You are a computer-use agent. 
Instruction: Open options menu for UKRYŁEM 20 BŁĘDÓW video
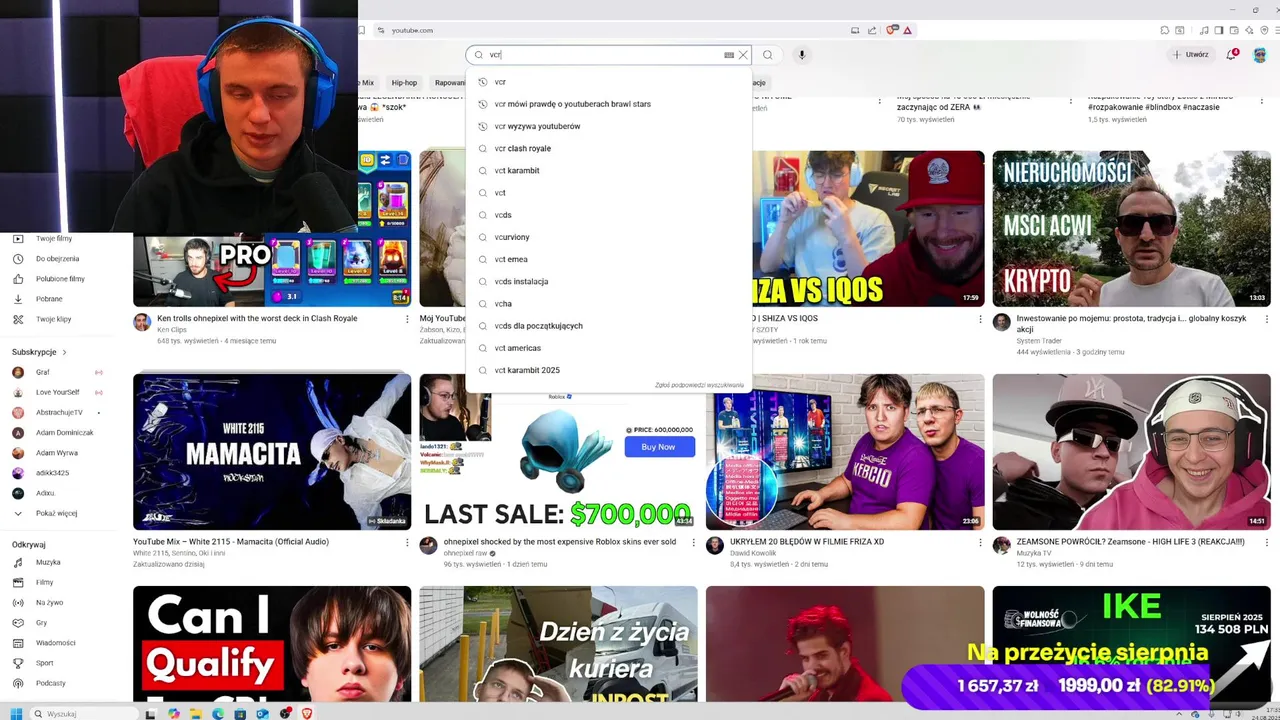coord(980,543)
